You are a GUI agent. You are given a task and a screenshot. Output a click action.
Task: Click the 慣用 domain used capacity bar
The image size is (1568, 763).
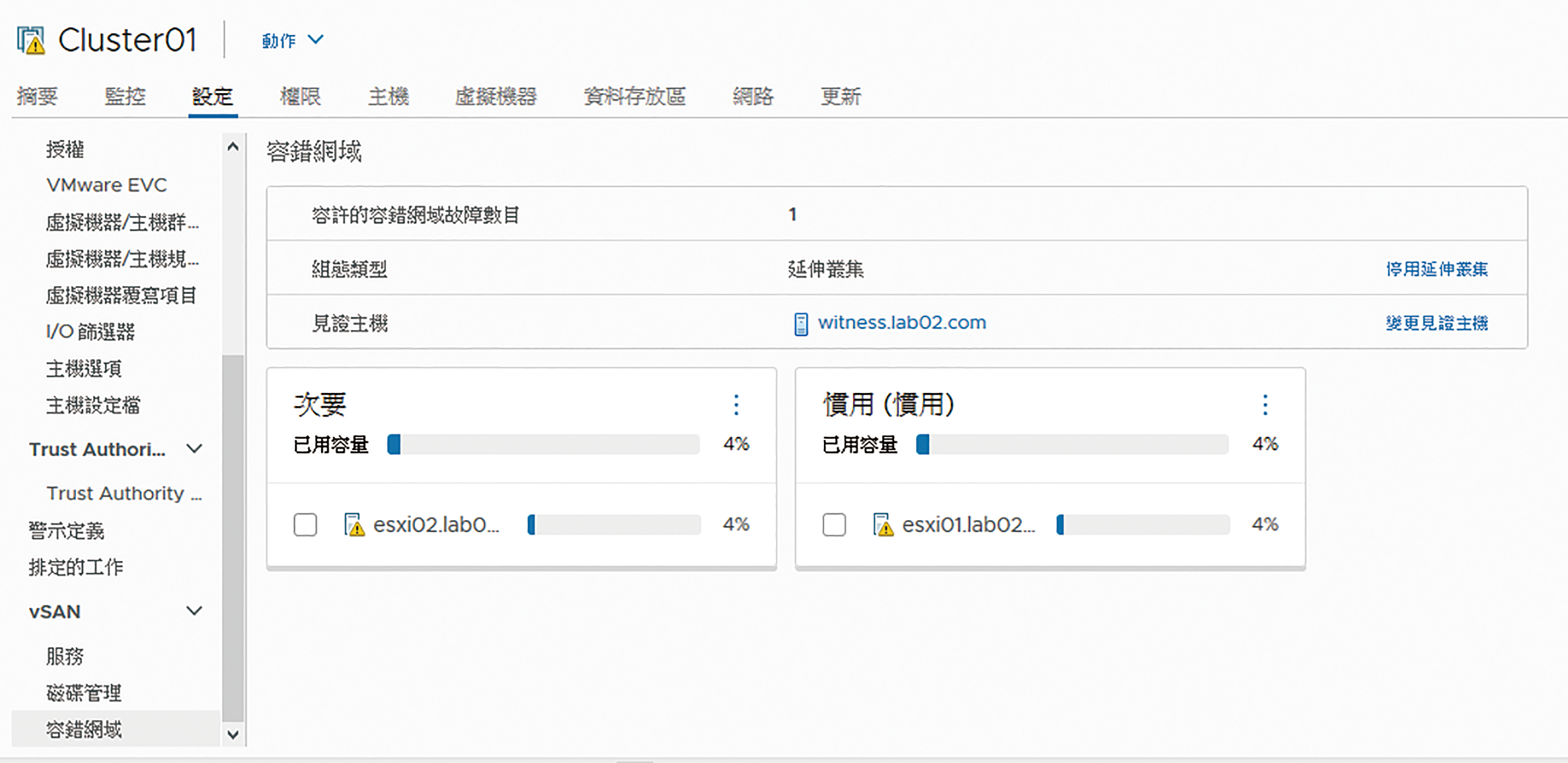pos(1072,444)
